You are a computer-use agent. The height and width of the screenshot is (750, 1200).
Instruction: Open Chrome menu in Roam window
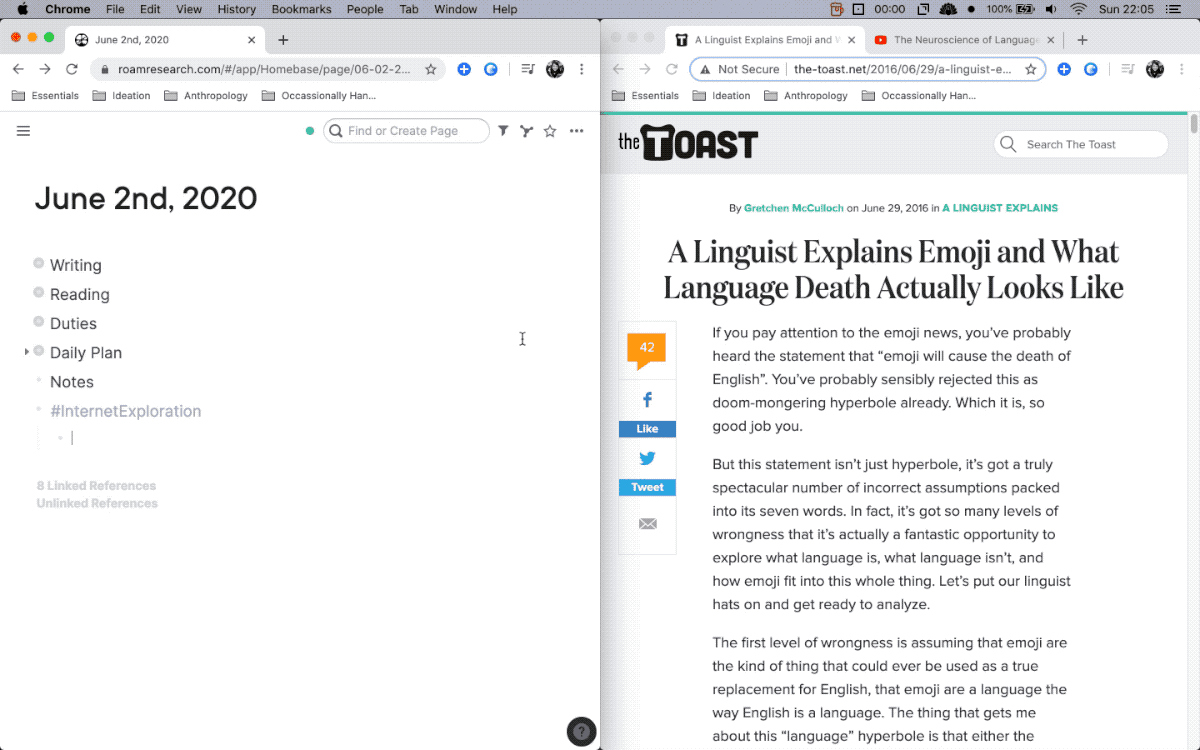pos(582,69)
